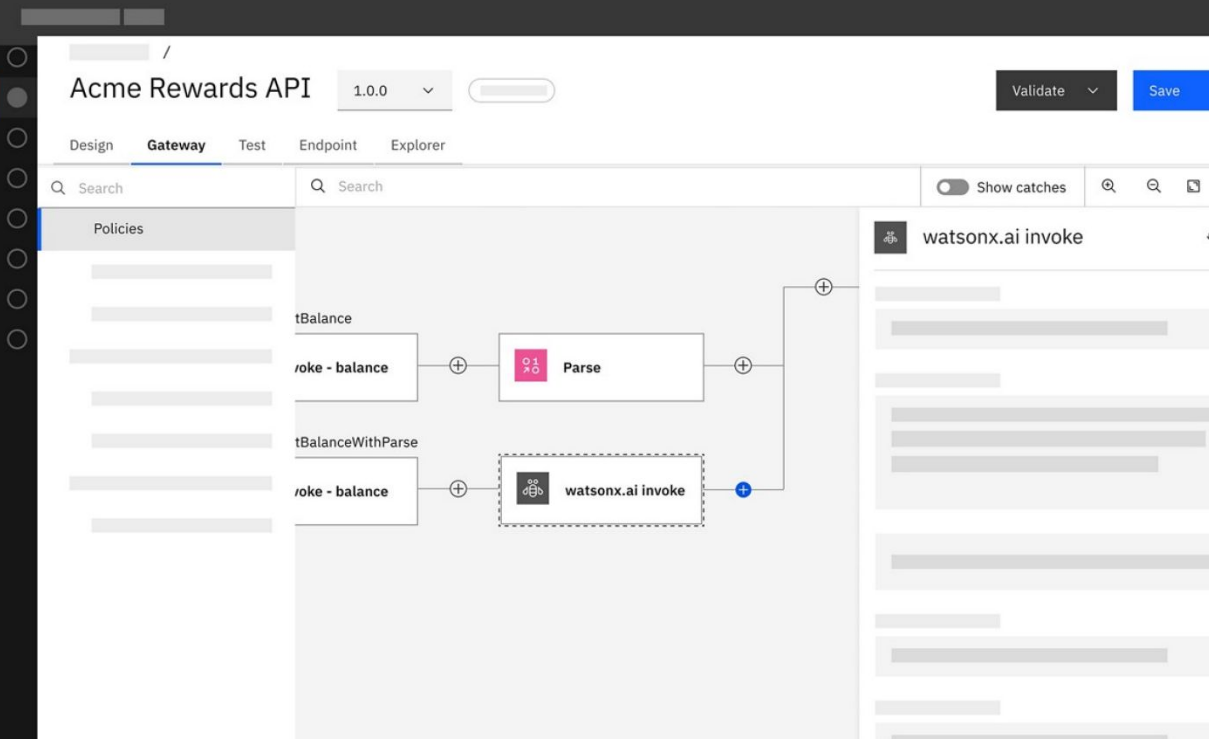Click the policies sidebar Search field

point(166,188)
